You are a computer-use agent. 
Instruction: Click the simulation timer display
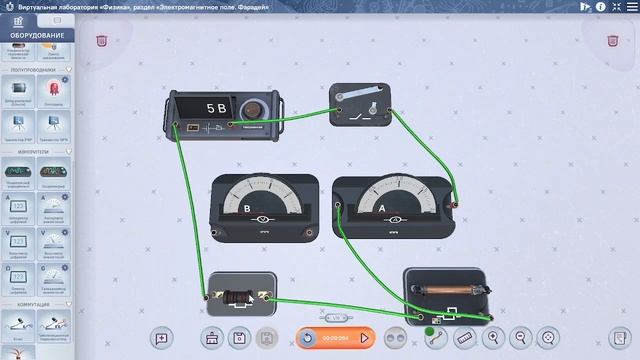(336, 338)
